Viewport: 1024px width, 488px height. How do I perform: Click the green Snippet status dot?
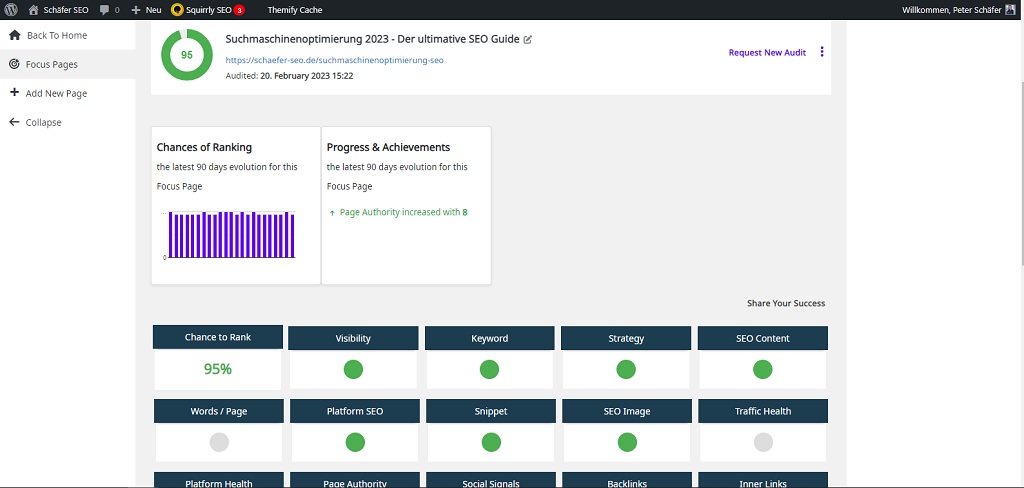pyautogui.click(x=491, y=442)
